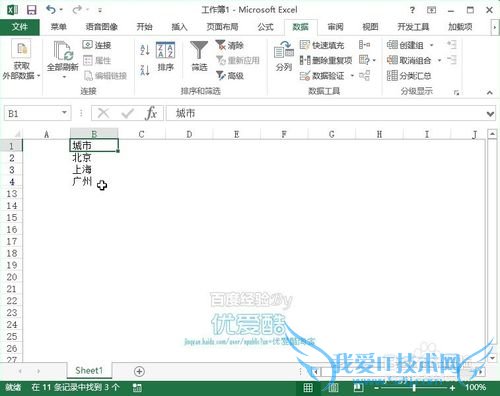This screenshot has width=500, height=396.
Task: Click Connections (连接) button in ribbon
Action: tap(97, 45)
